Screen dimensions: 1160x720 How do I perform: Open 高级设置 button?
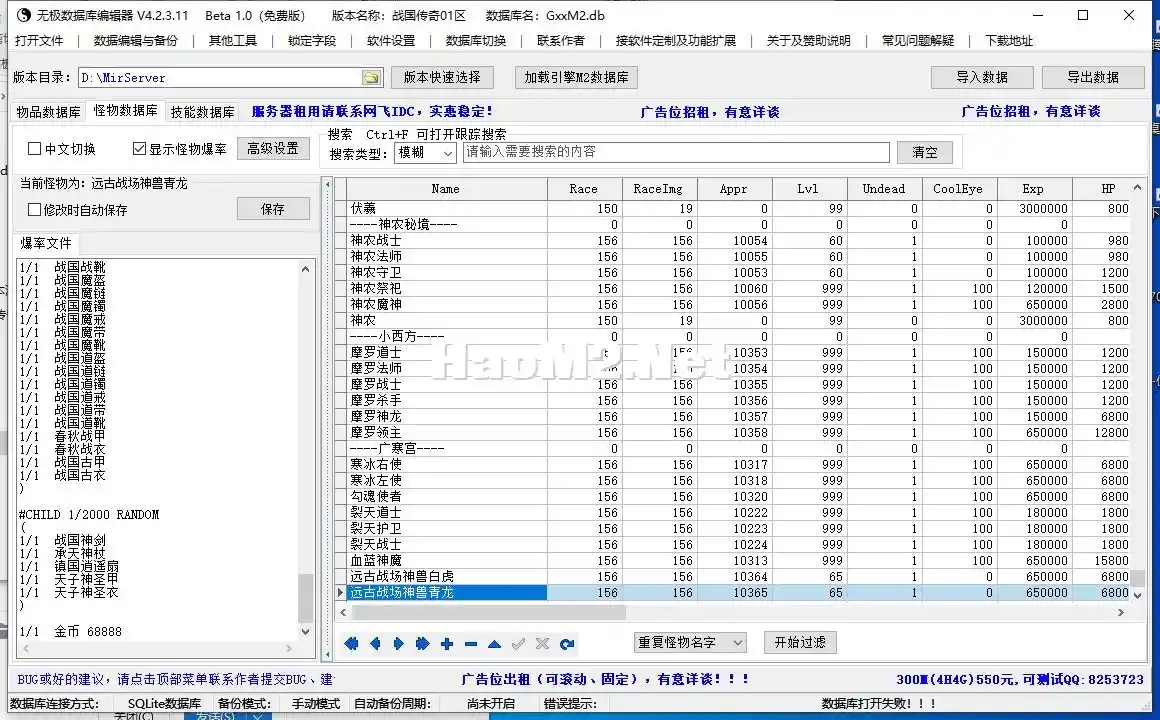[x=273, y=148]
